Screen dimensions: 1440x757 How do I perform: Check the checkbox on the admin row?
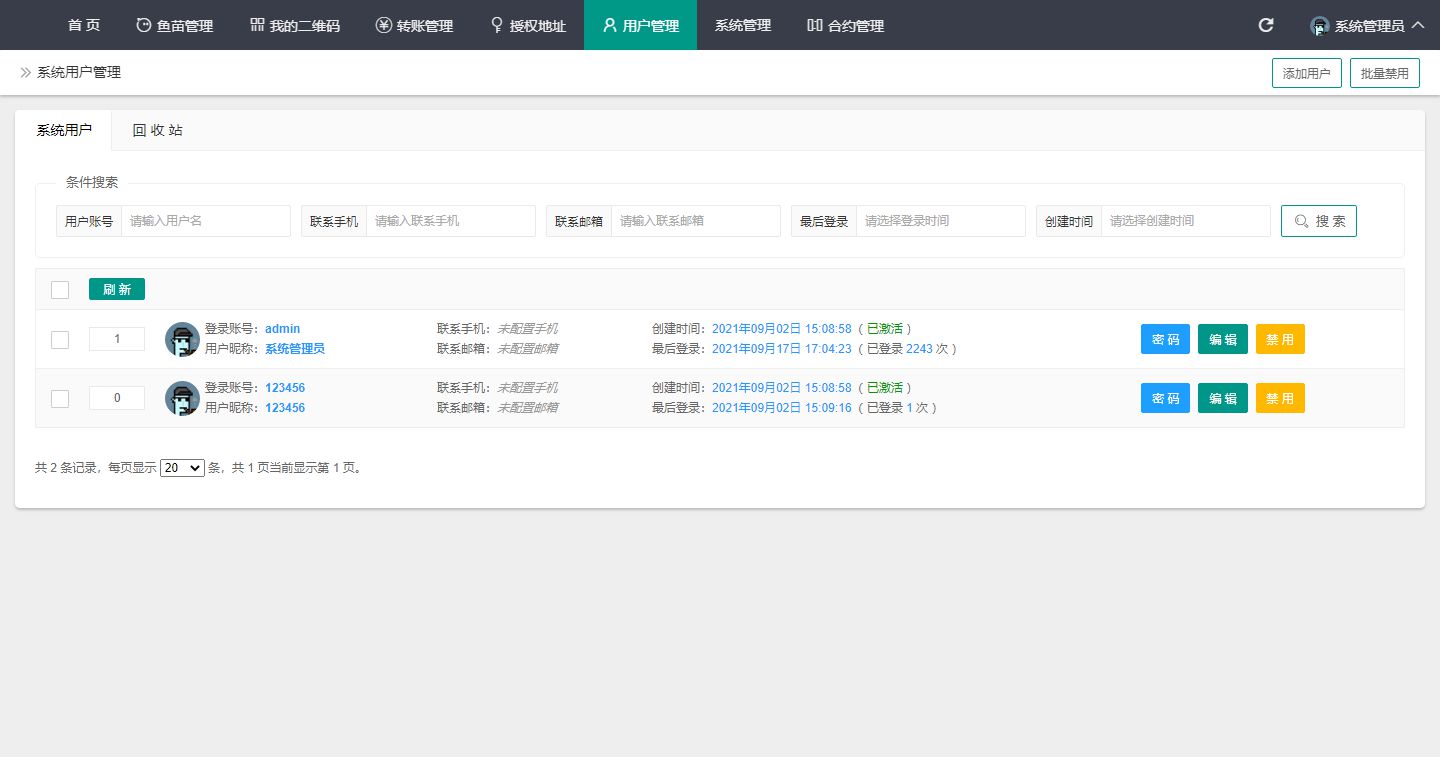(x=60, y=339)
